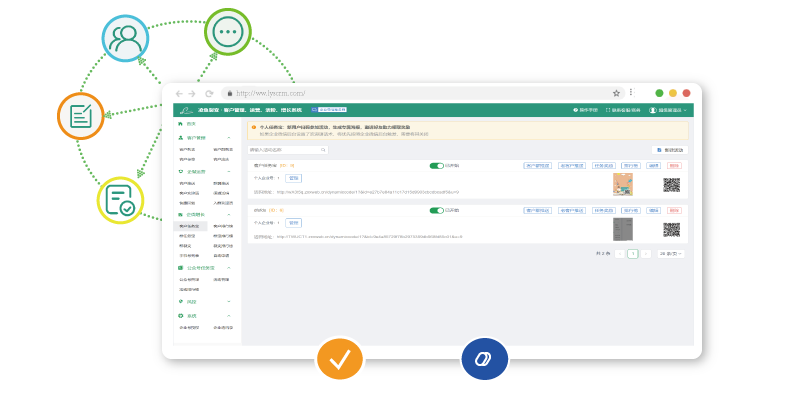The image size is (800, 400).
Task: Open the page size dropdown in pagination
Action: click(671, 254)
